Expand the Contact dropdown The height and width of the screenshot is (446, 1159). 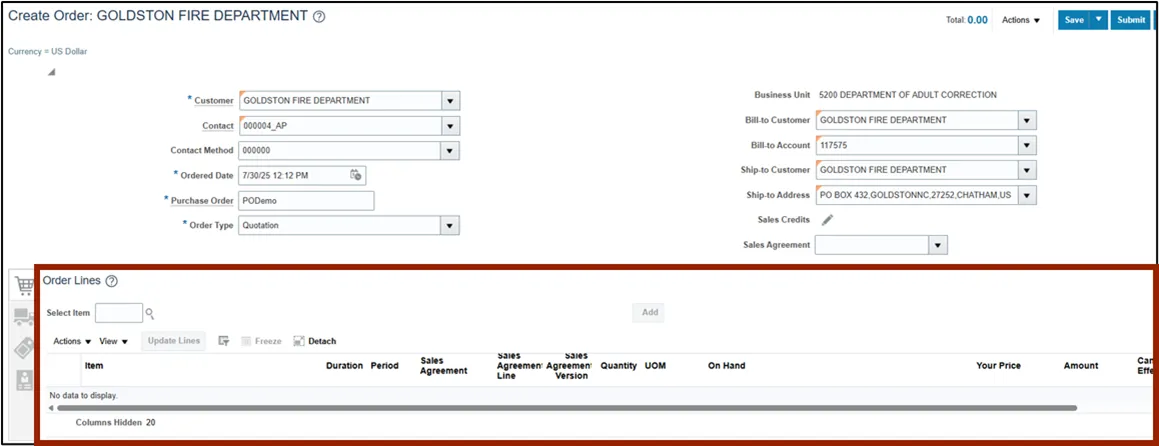[x=450, y=126]
